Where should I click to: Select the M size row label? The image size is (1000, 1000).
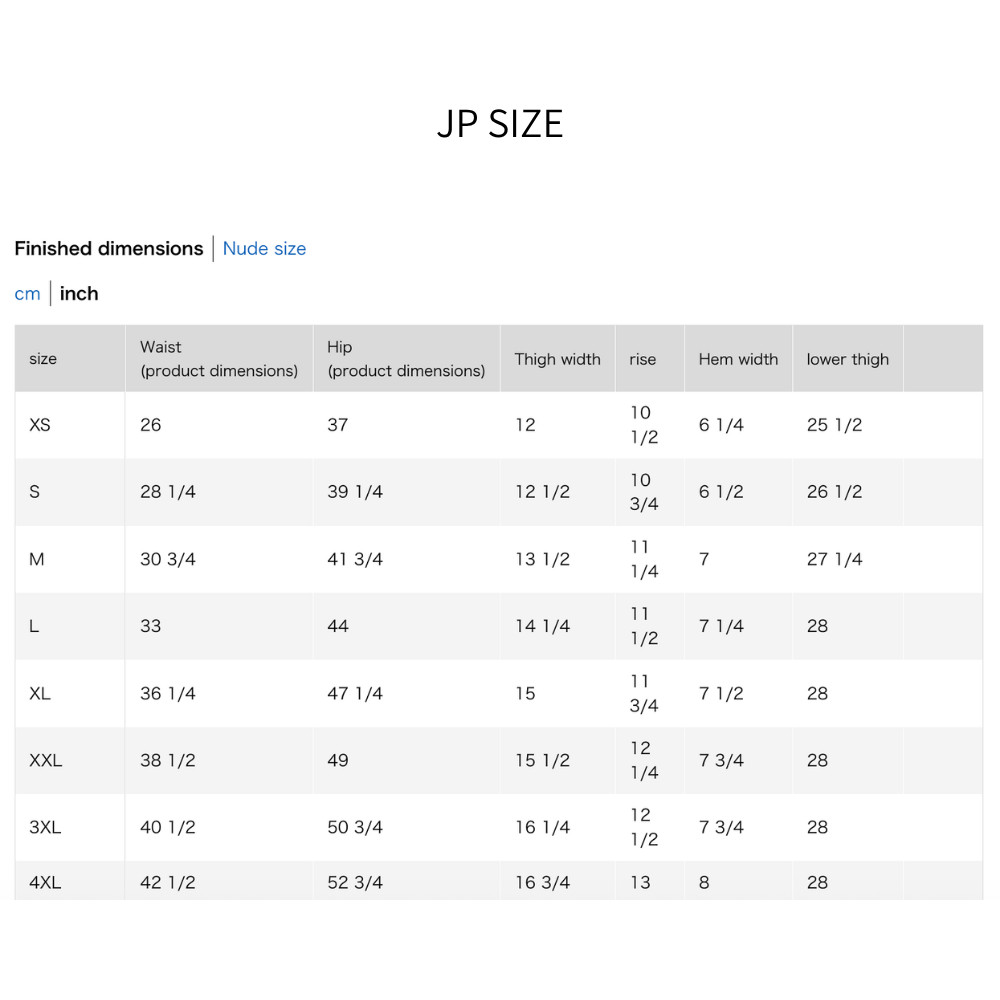(37, 560)
